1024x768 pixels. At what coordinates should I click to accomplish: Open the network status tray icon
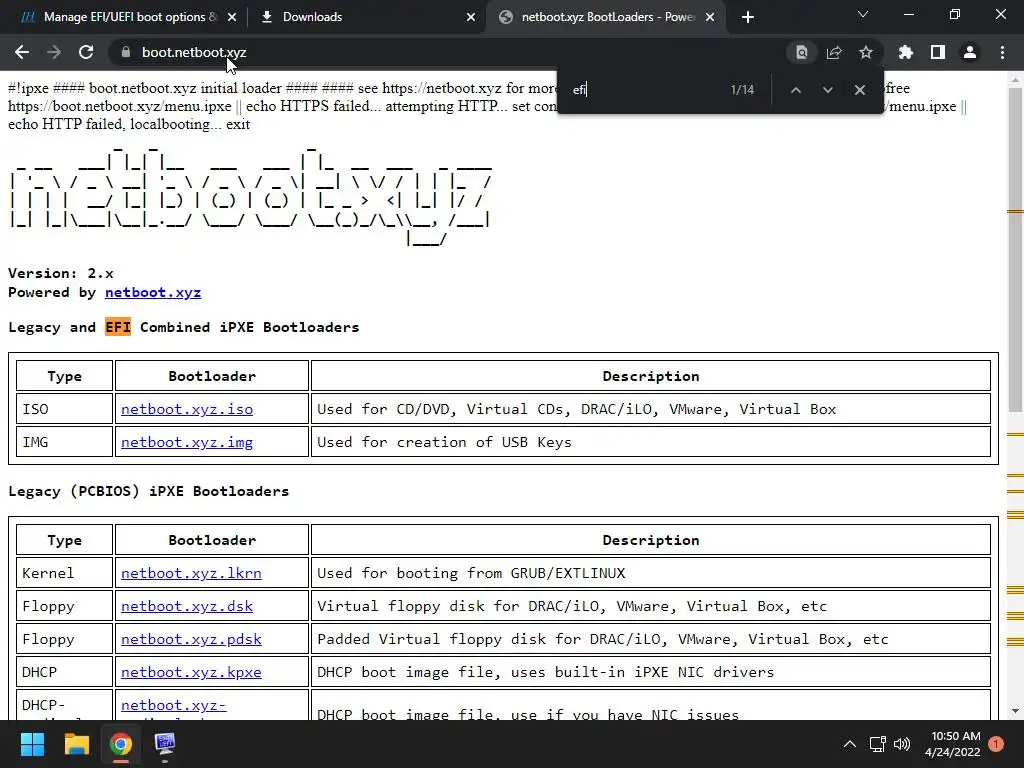coord(878,744)
